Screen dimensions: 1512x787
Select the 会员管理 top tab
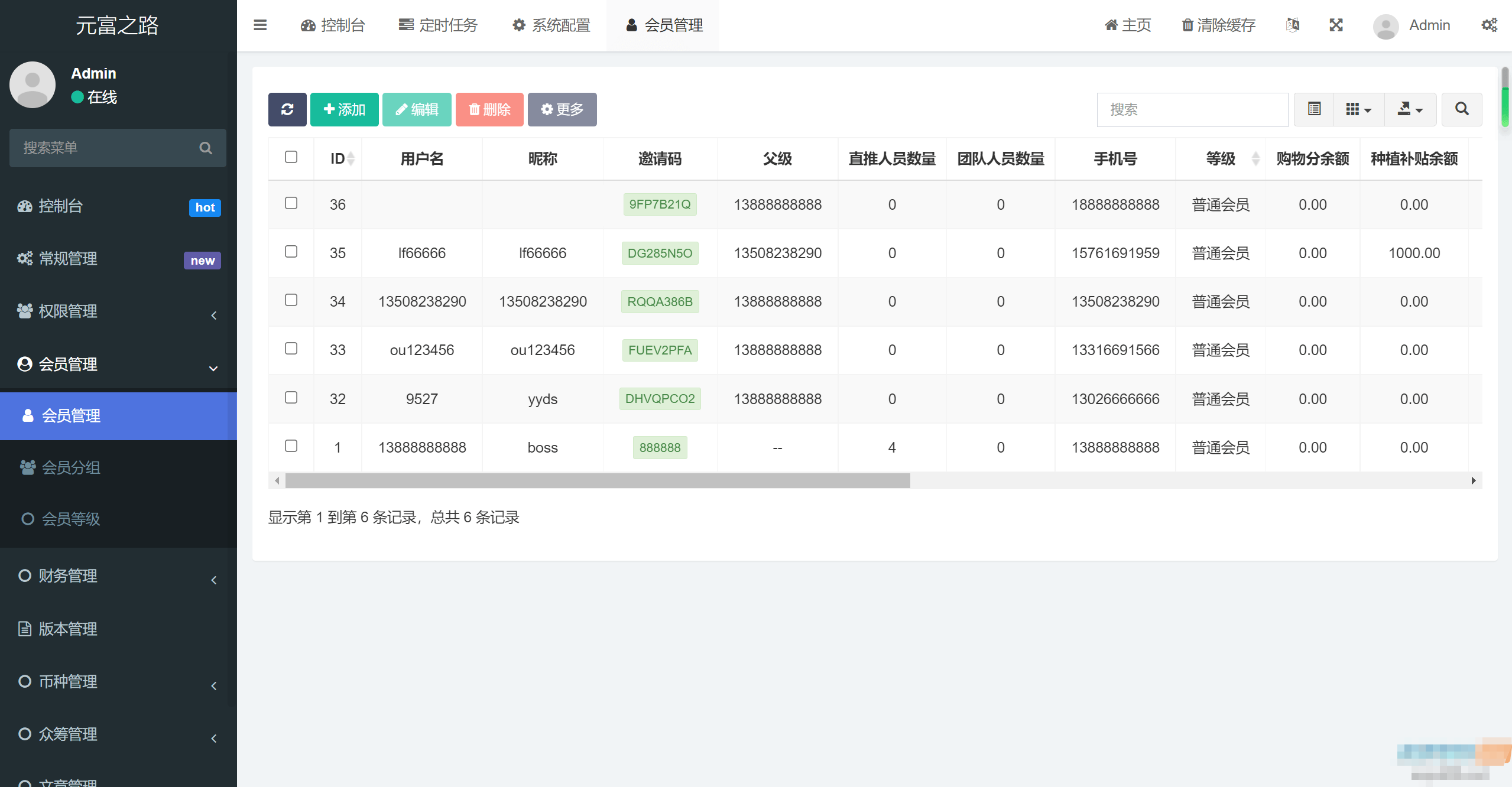click(664, 25)
